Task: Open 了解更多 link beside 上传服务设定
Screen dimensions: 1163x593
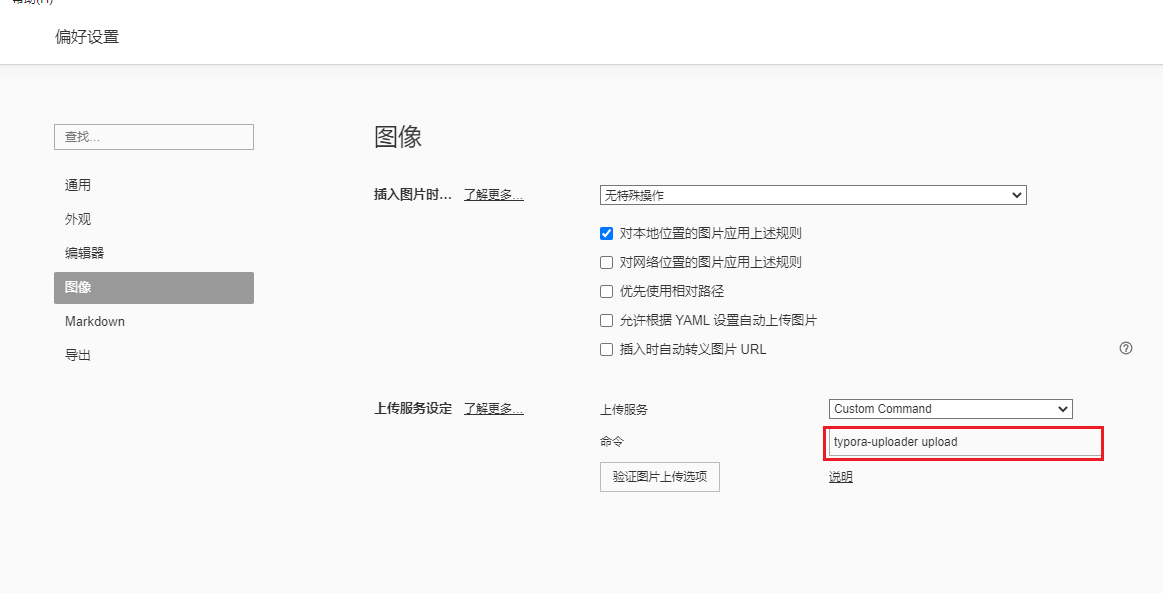Action: [x=494, y=408]
